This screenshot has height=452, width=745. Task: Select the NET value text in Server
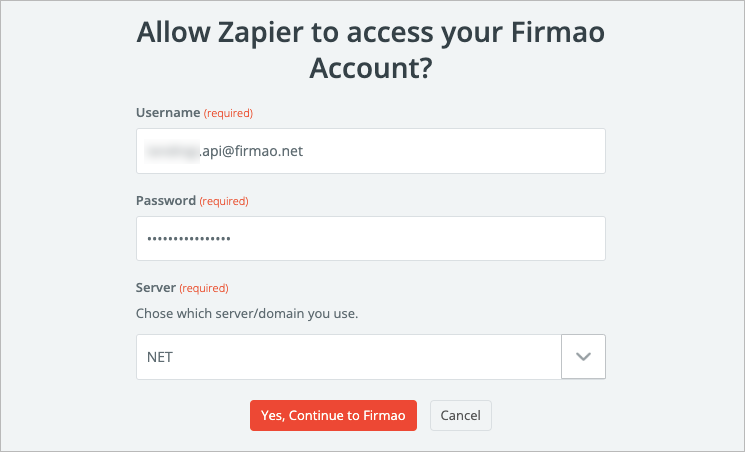click(160, 357)
